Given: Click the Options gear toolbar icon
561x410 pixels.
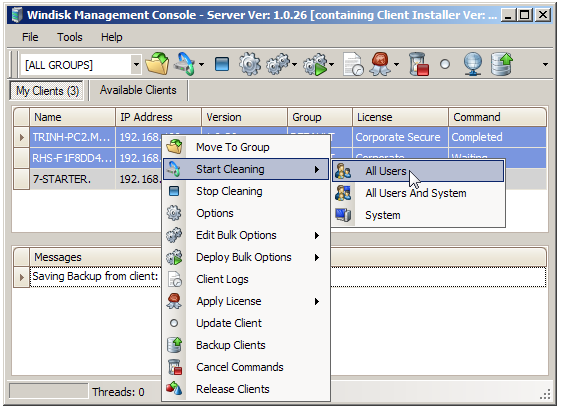Looking at the screenshot, I should (250, 64).
